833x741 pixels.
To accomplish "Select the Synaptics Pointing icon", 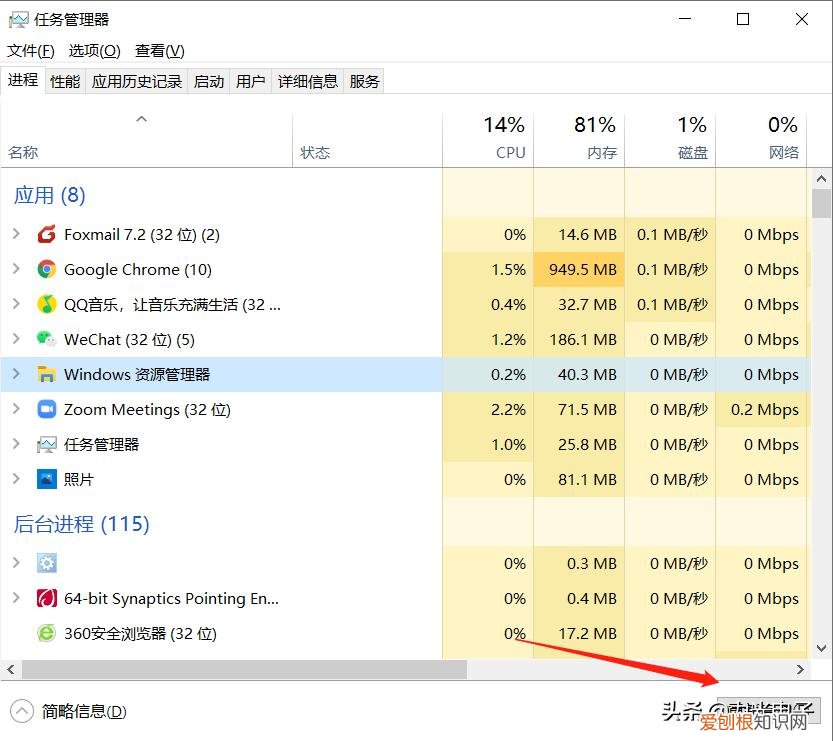I will click(x=46, y=599).
